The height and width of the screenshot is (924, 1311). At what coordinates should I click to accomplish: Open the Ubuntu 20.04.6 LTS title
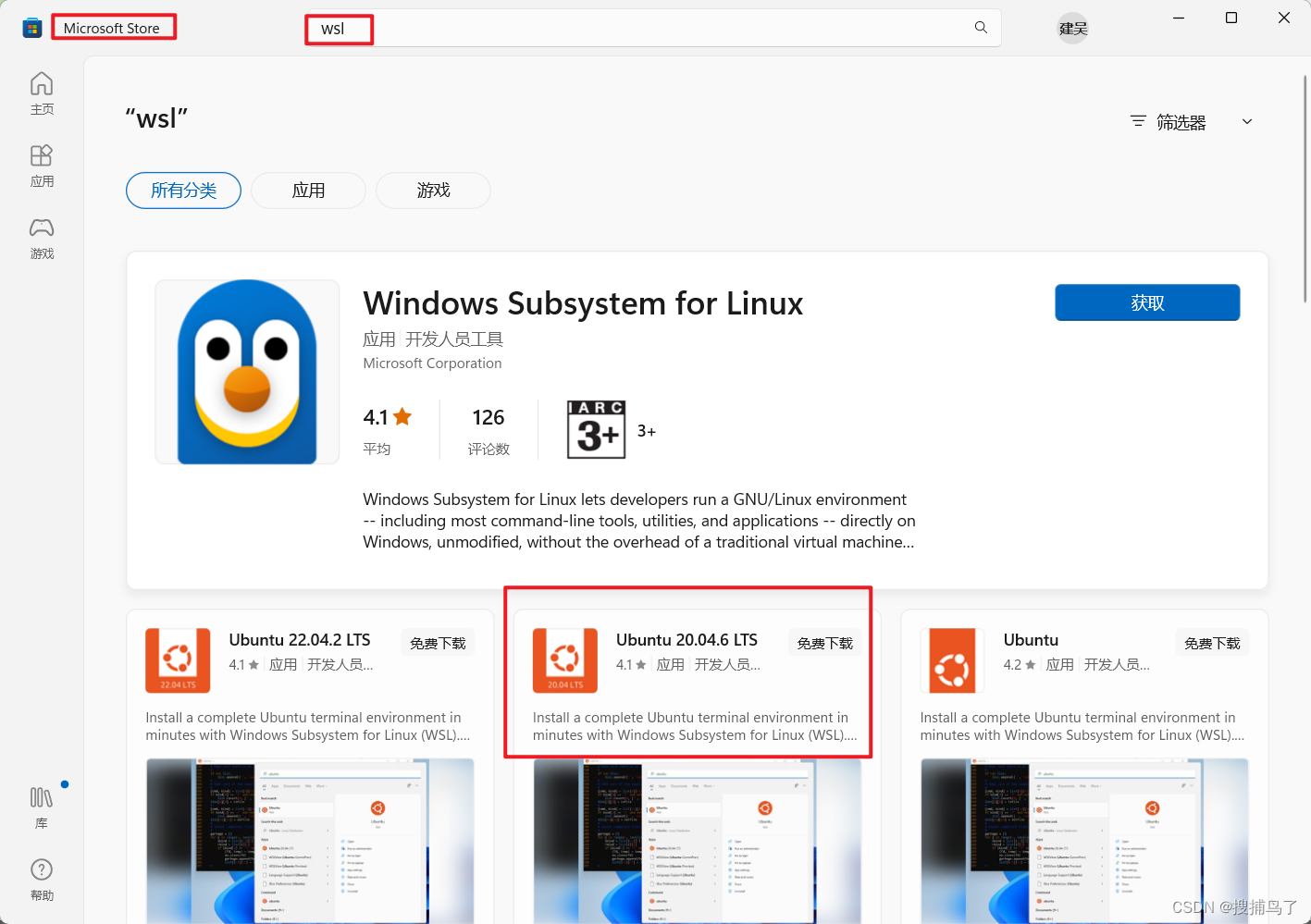coord(686,640)
